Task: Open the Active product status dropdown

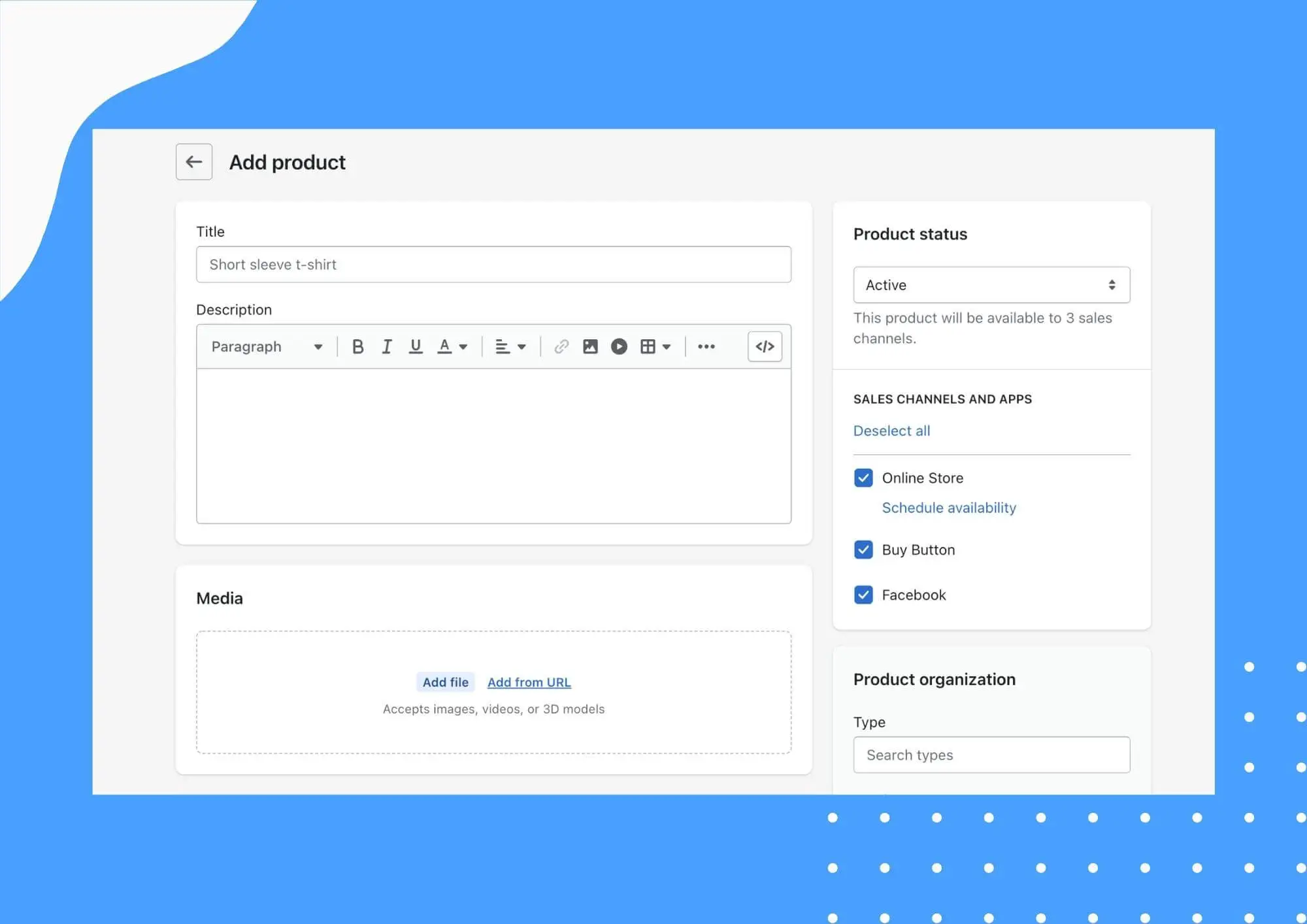Action: point(991,285)
